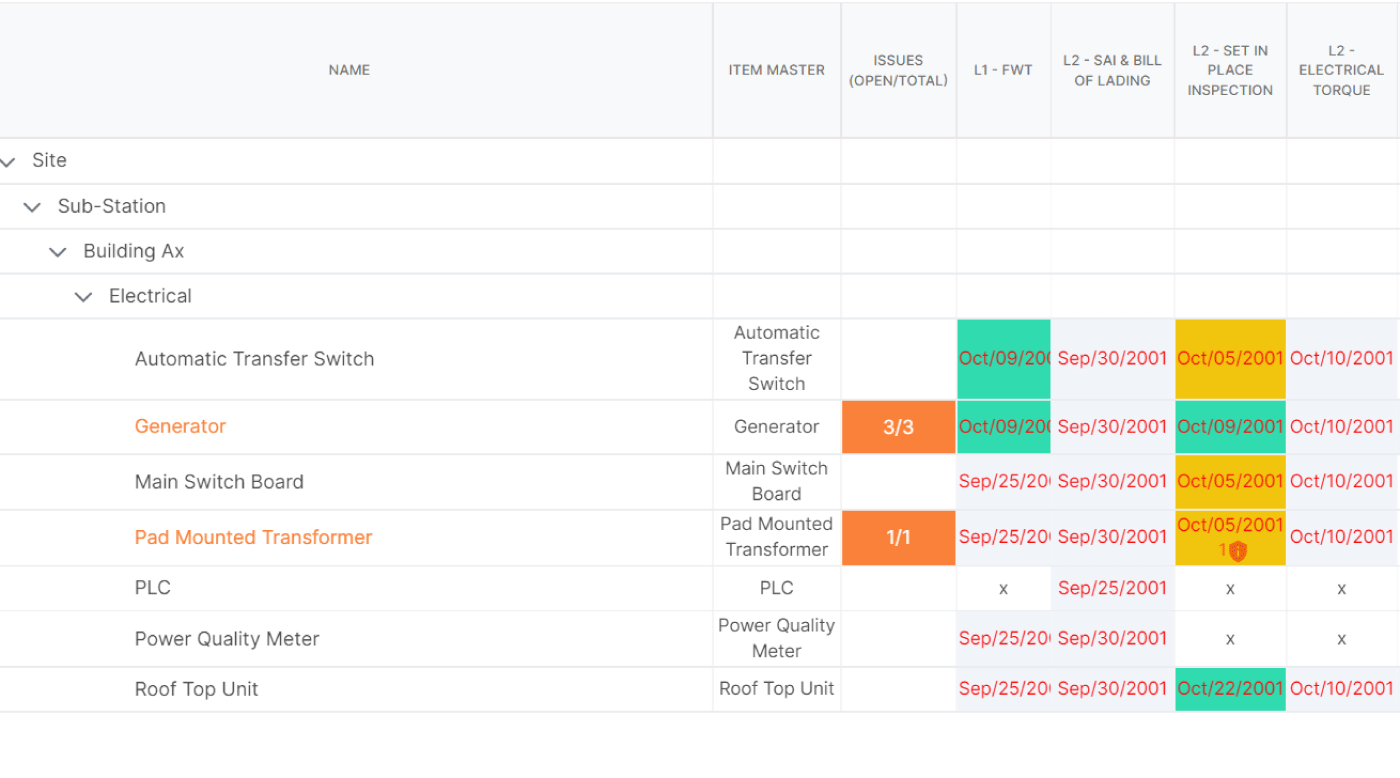This screenshot has height=778, width=1400.
Task: Collapse the Electrical group chevron
Action: click(x=84, y=297)
